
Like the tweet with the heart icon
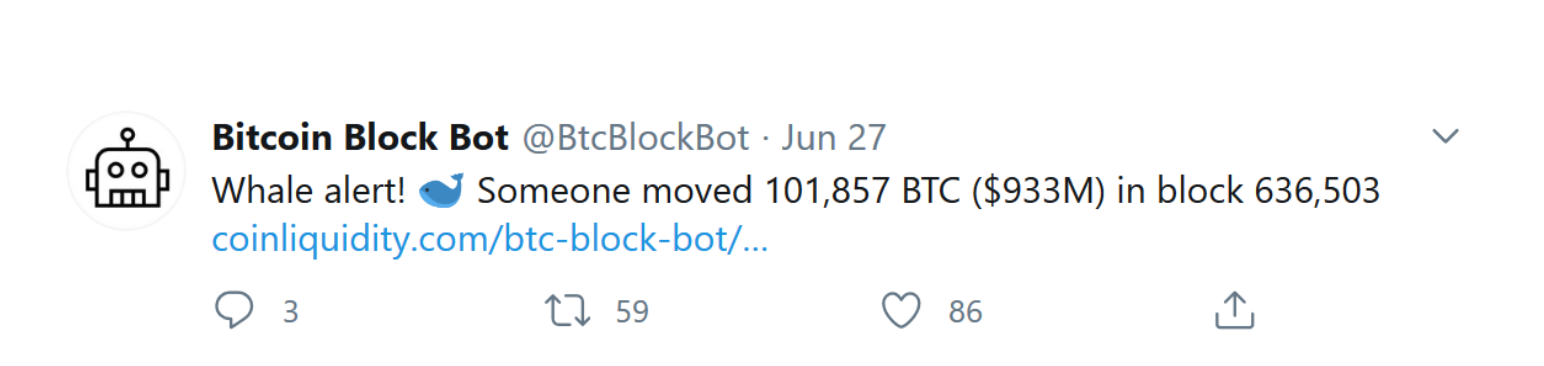[x=901, y=311]
